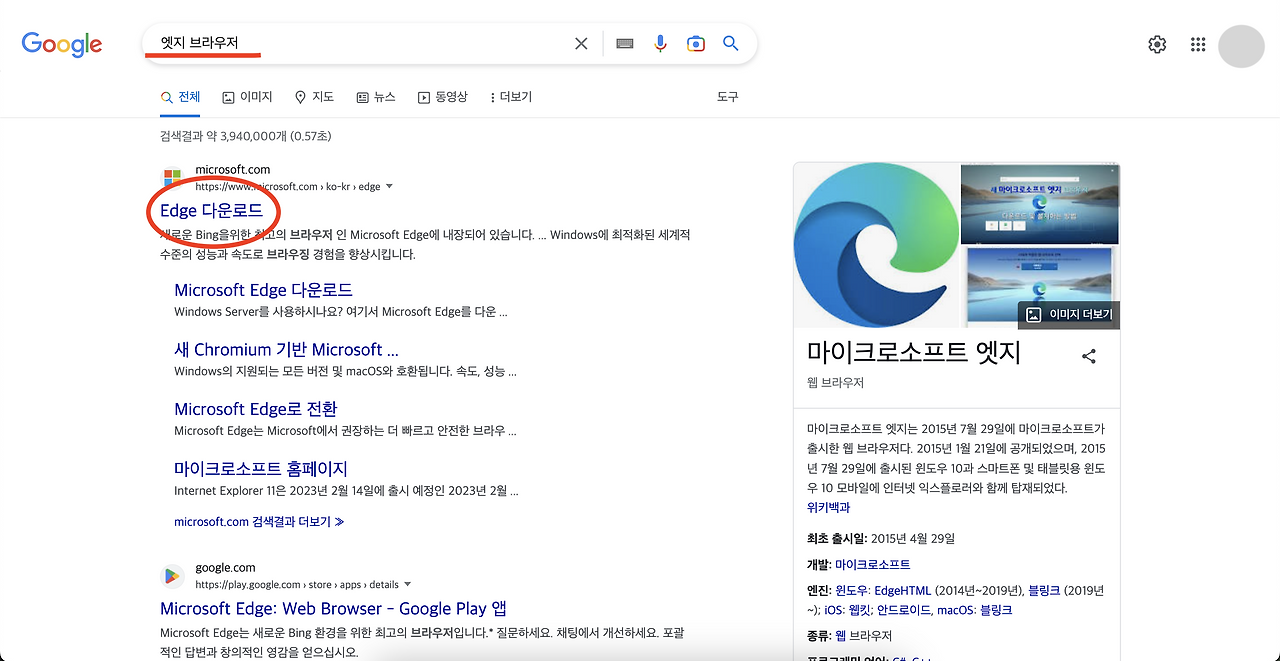Screen dimensions: 1280x661
Task: Search by image using the Google Lens icon
Action: point(696,43)
